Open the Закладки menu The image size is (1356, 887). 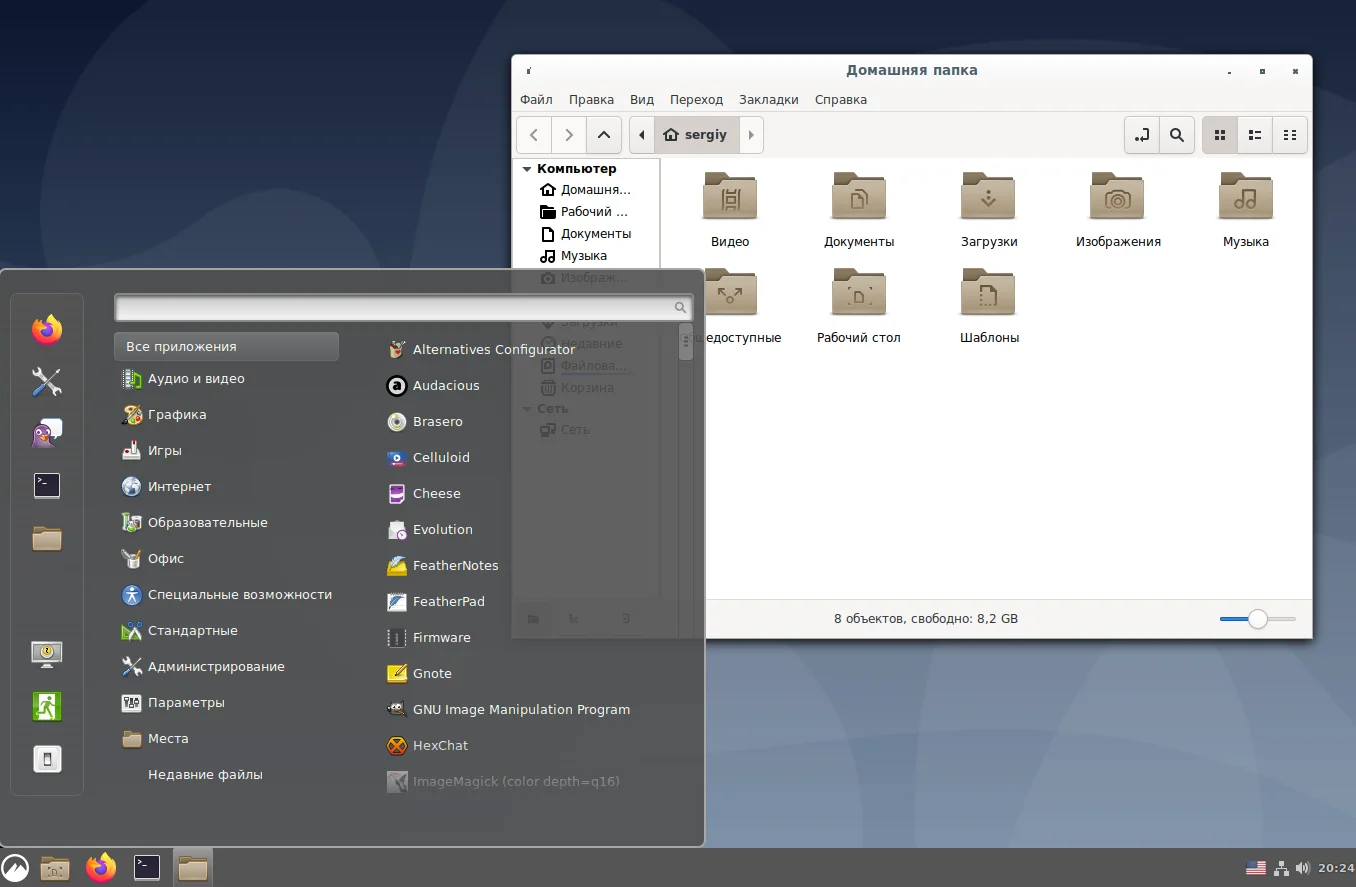768,100
